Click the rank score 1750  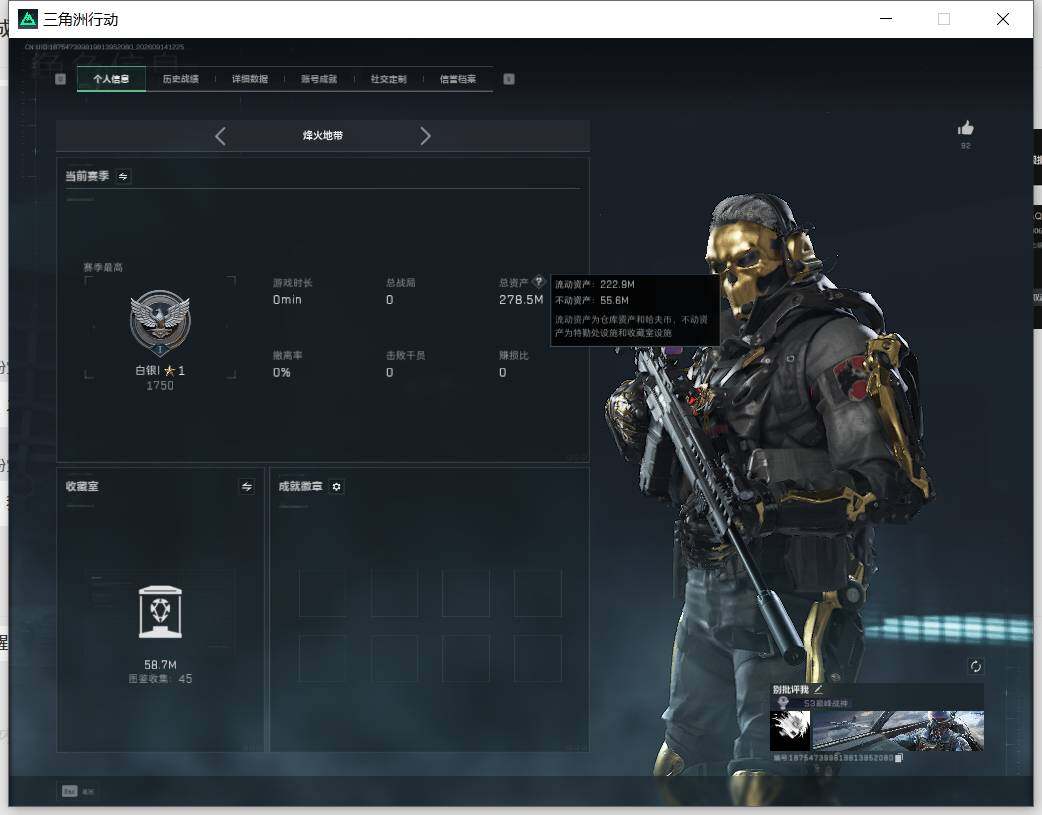click(x=160, y=386)
